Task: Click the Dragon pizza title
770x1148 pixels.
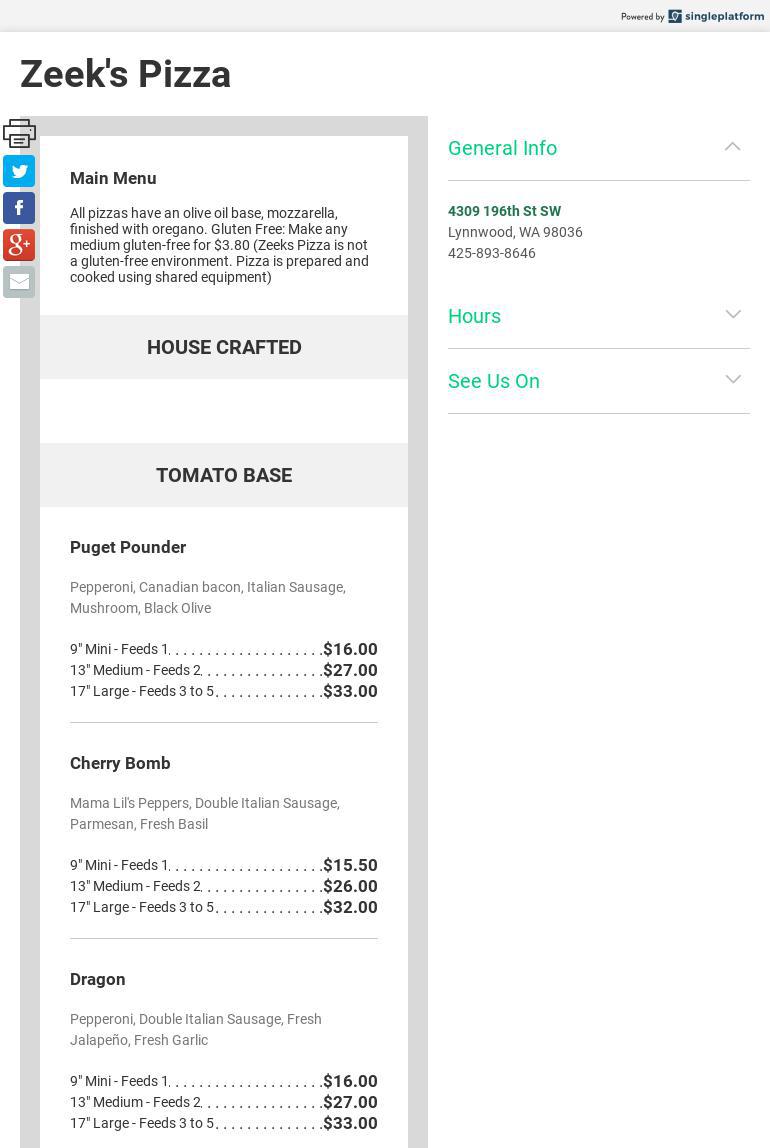Action: (98, 979)
